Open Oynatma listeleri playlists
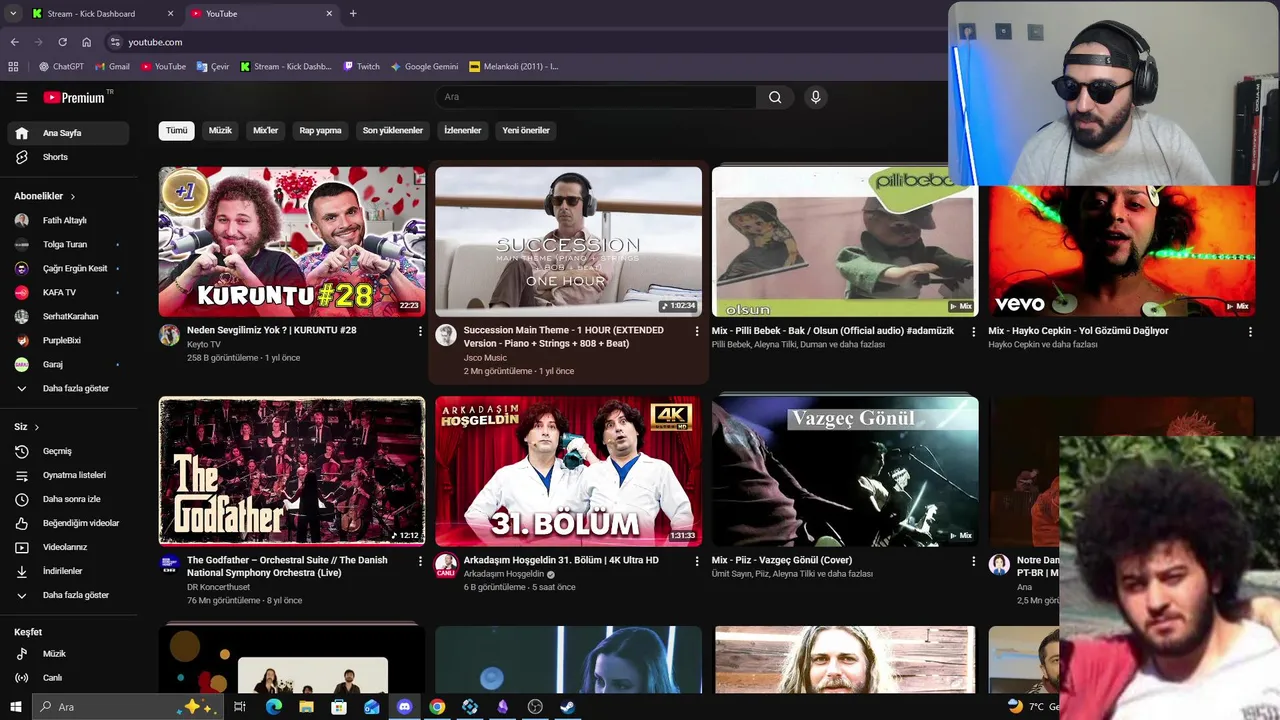 tap(68, 475)
